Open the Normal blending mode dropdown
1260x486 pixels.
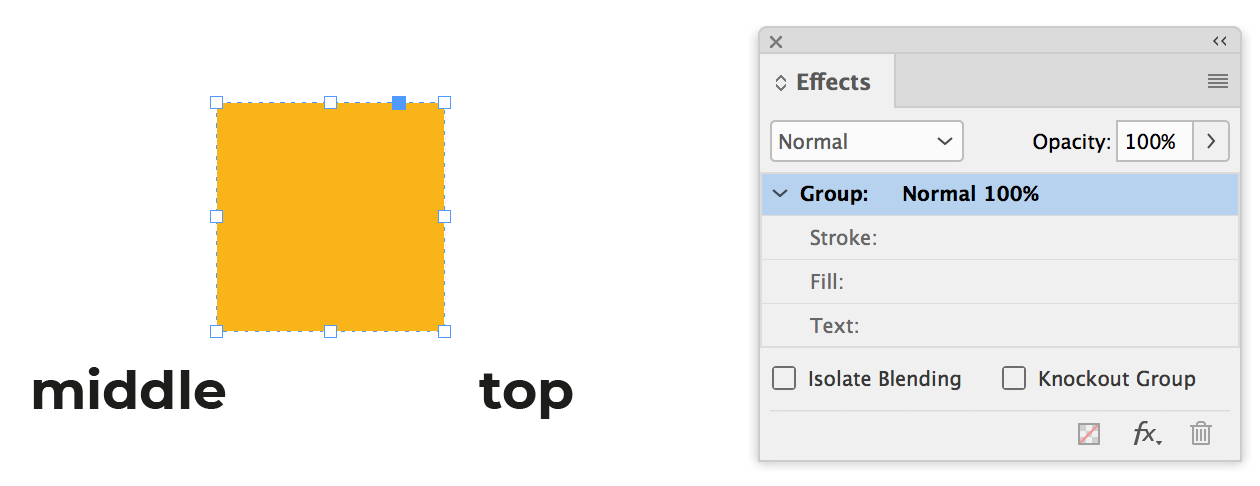(x=866, y=142)
